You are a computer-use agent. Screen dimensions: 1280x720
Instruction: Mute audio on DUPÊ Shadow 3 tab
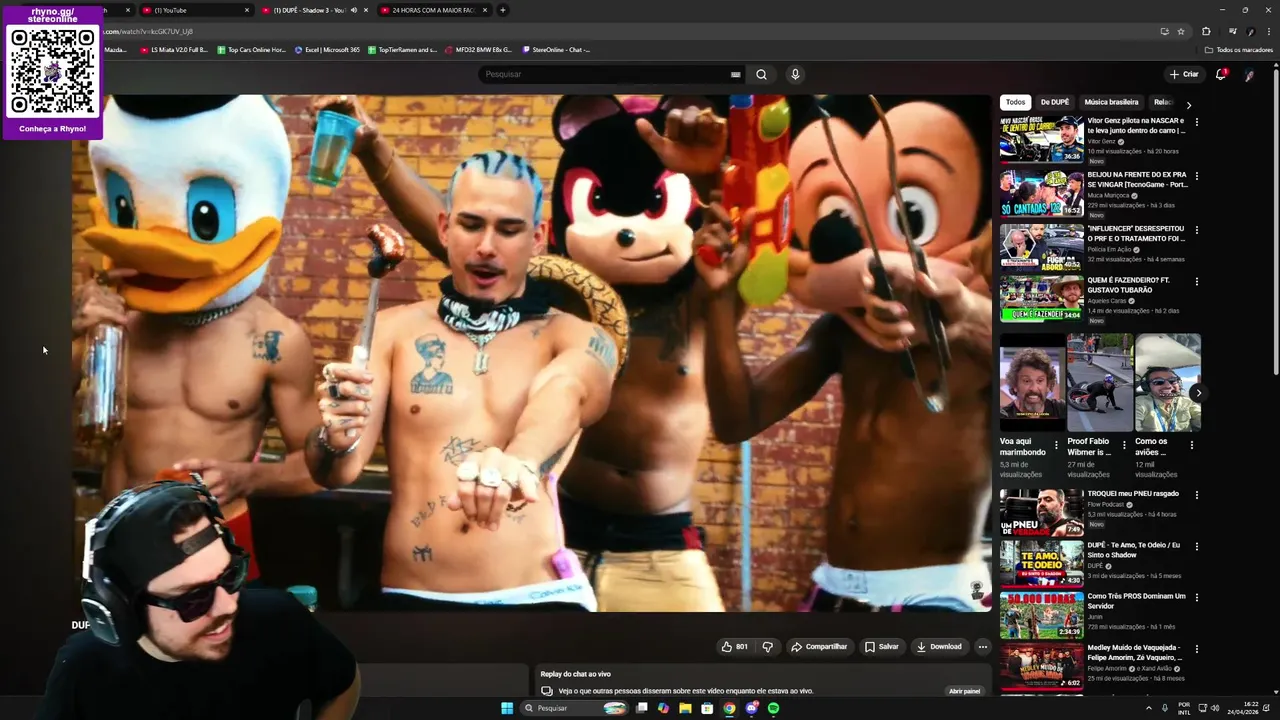point(353,10)
